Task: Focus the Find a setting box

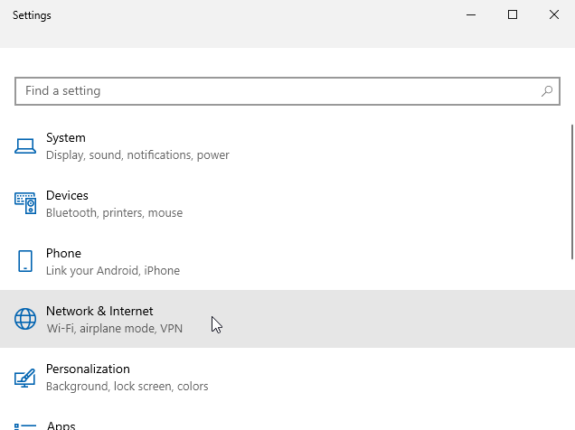Action: coord(288,91)
